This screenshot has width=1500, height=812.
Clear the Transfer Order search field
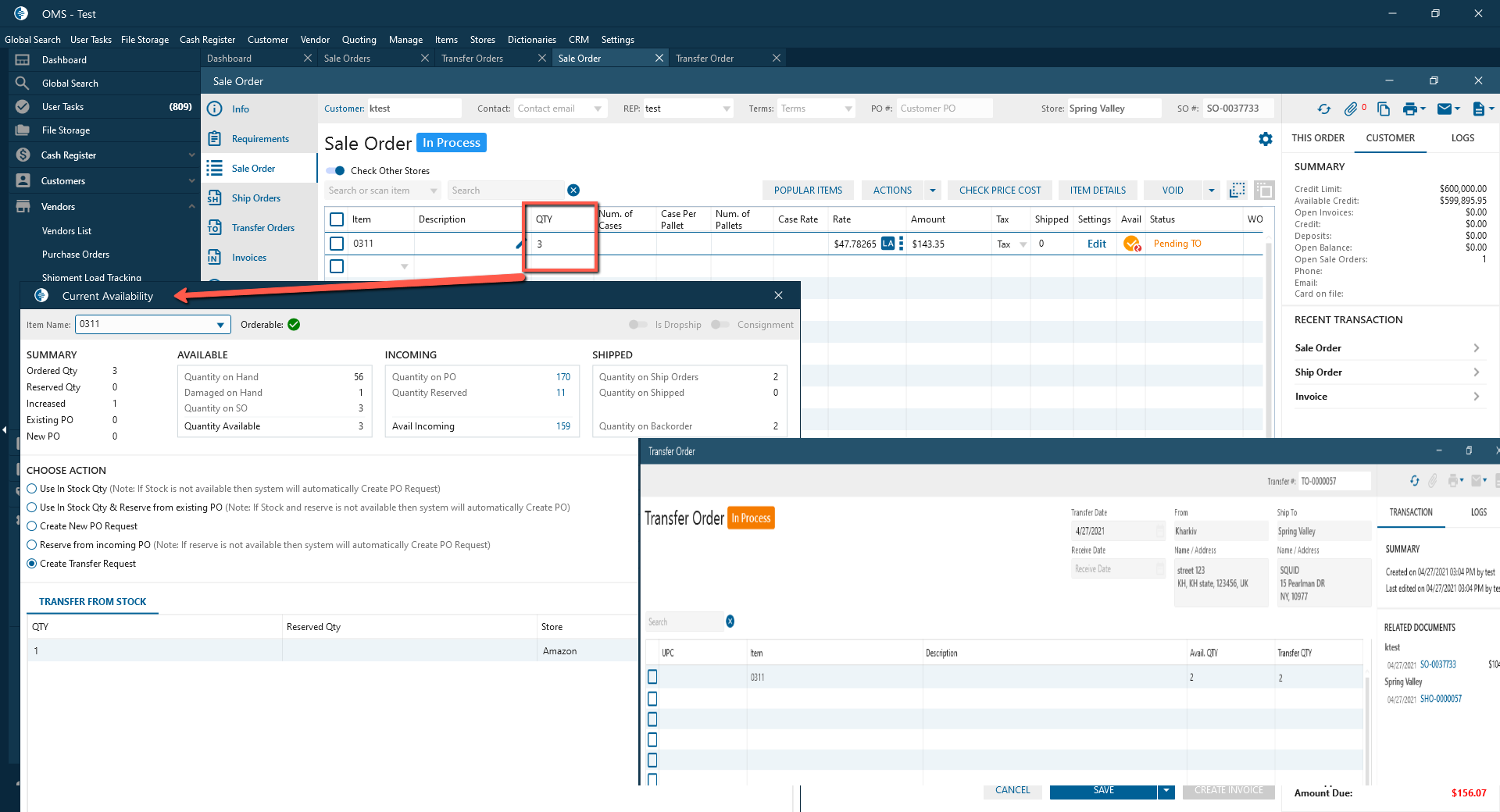coord(730,621)
